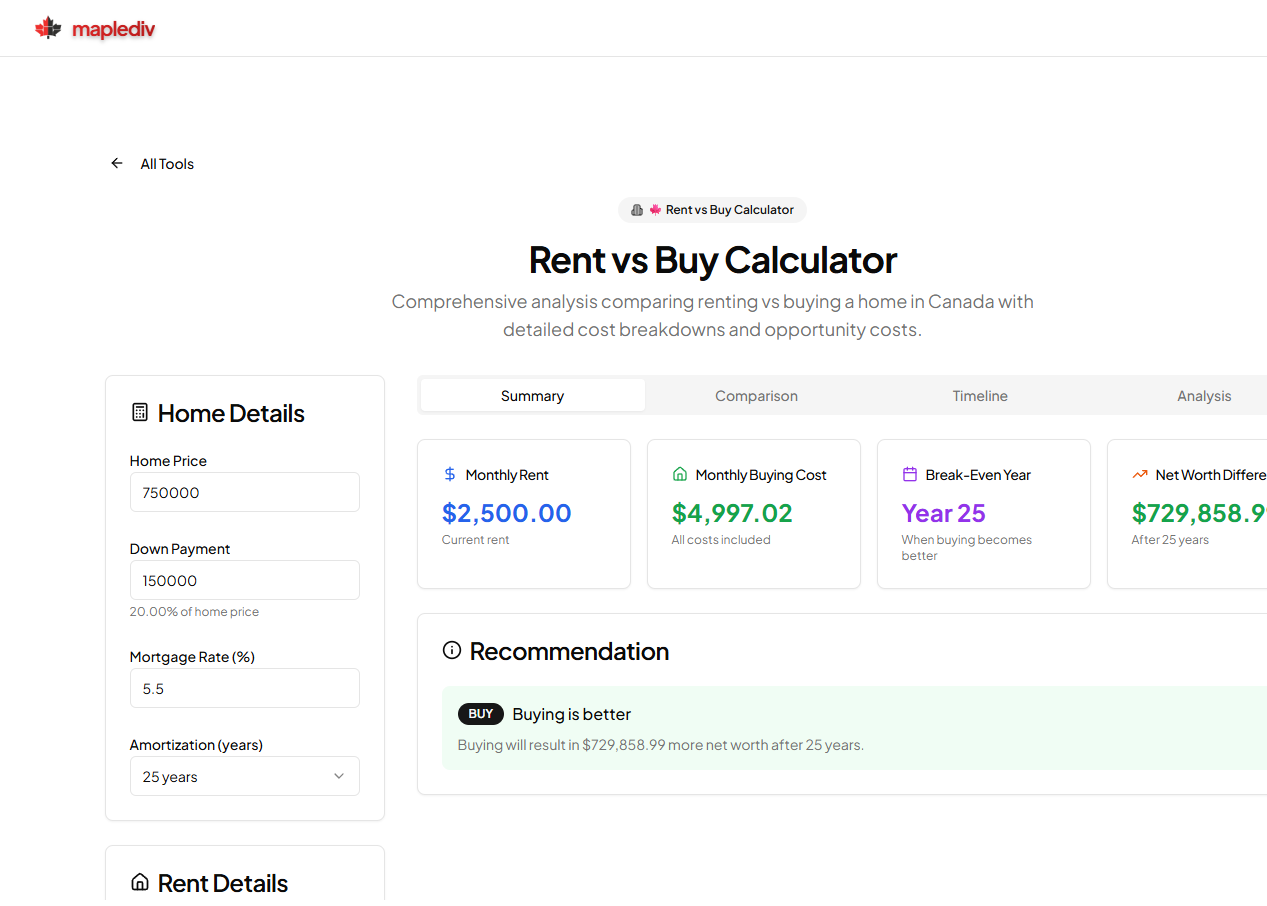This screenshot has height=906, width=1267.
Task: Click the dollar sign icon on Monthly Rent card
Action: click(450, 474)
